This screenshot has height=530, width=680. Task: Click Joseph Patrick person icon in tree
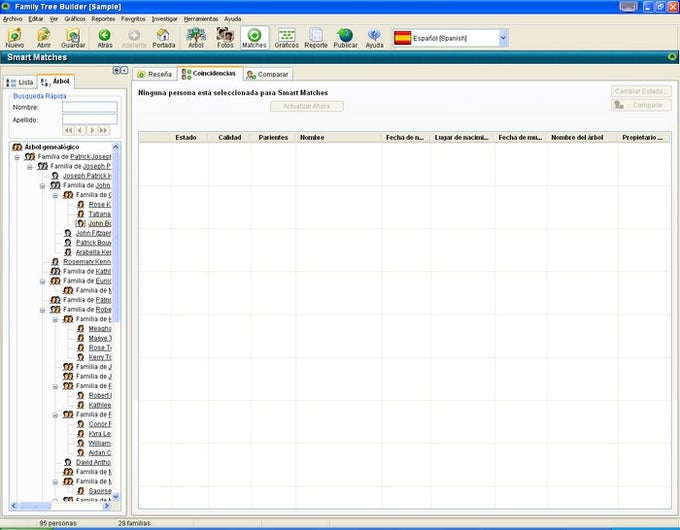click(55, 176)
